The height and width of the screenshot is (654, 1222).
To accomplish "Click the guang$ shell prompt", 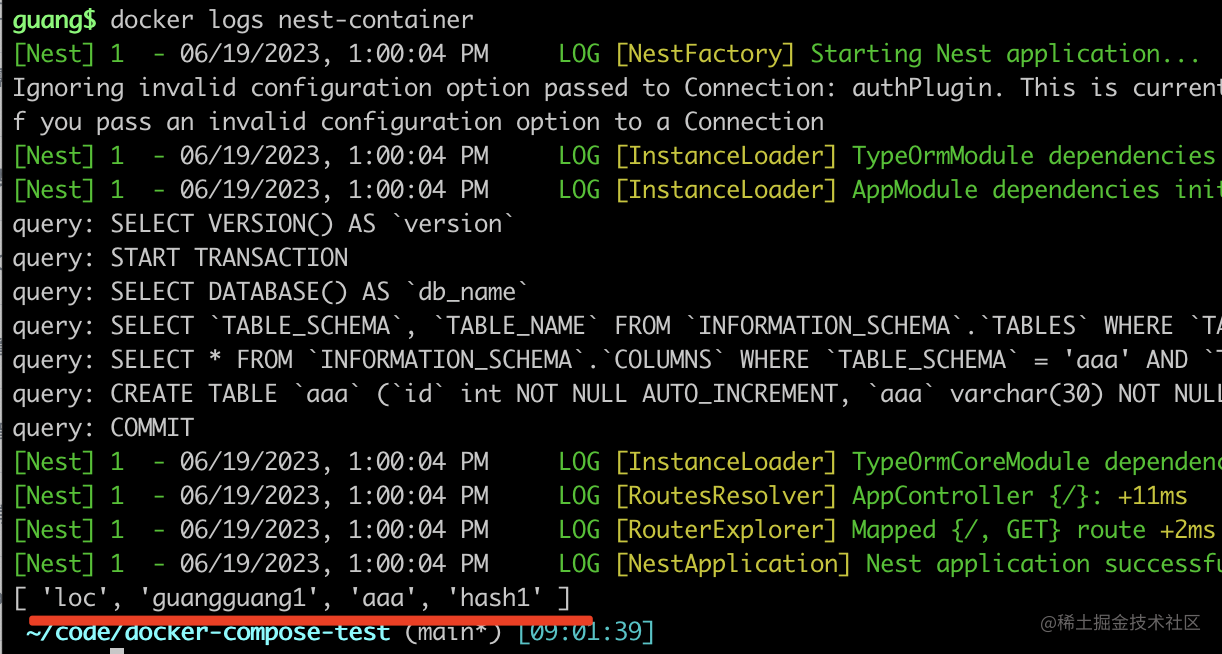I will (54, 19).
